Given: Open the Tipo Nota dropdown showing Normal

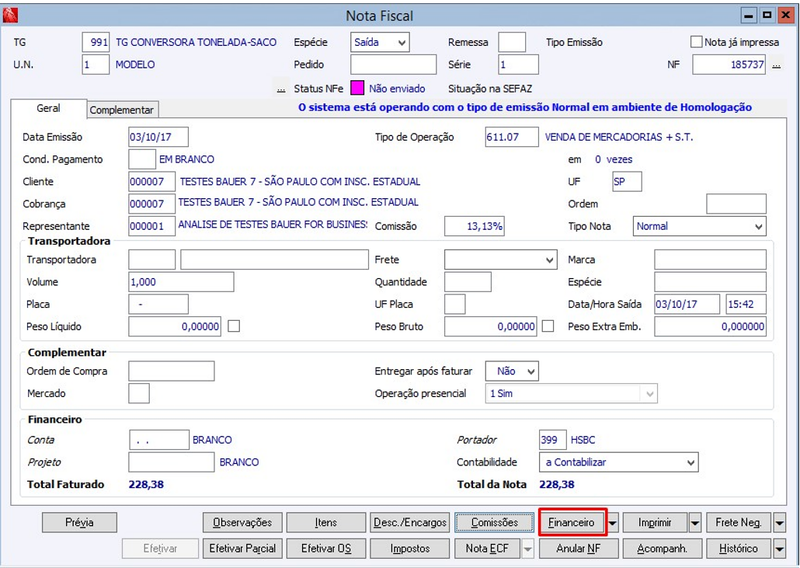Looking at the screenshot, I should click(699, 226).
